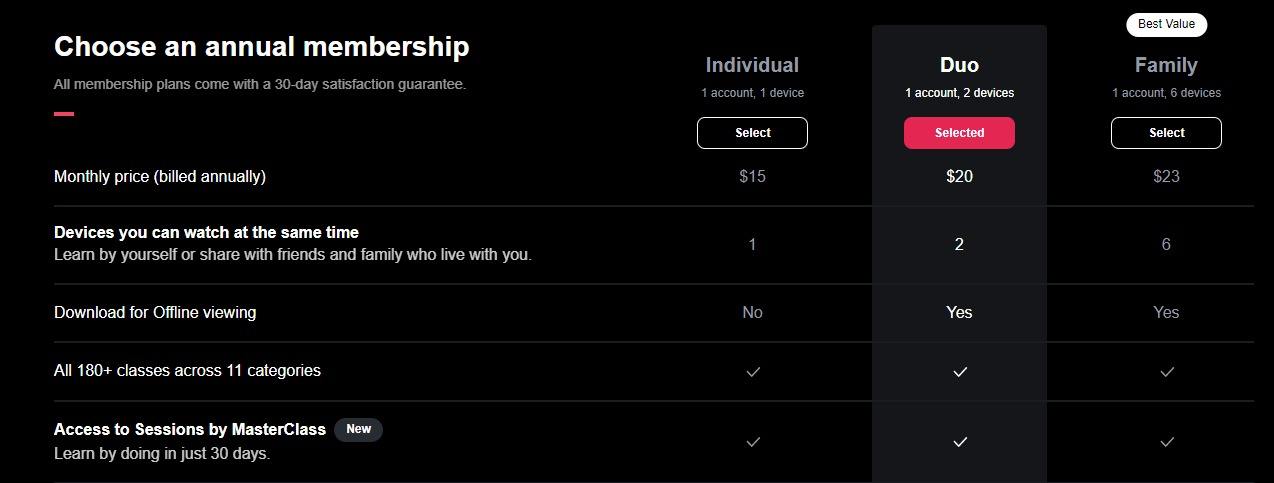
Task: Click Family checkmark for 180+ classes row
Action: point(1166,371)
